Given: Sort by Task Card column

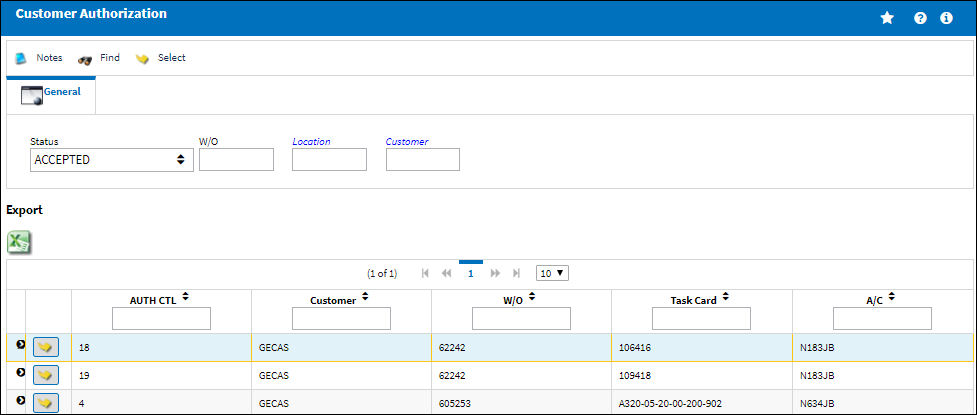Looking at the screenshot, I should click(726, 298).
